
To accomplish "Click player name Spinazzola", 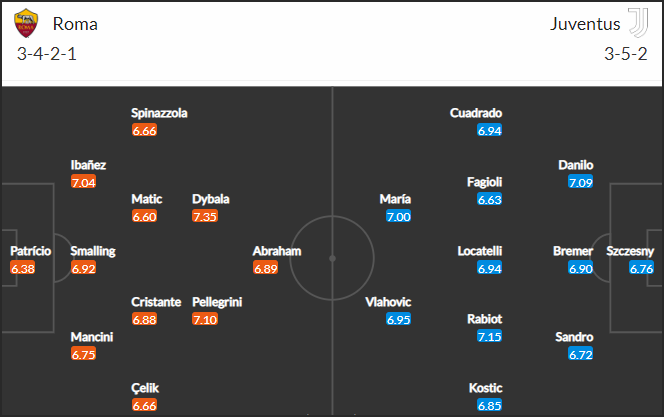I will pyautogui.click(x=159, y=113).
